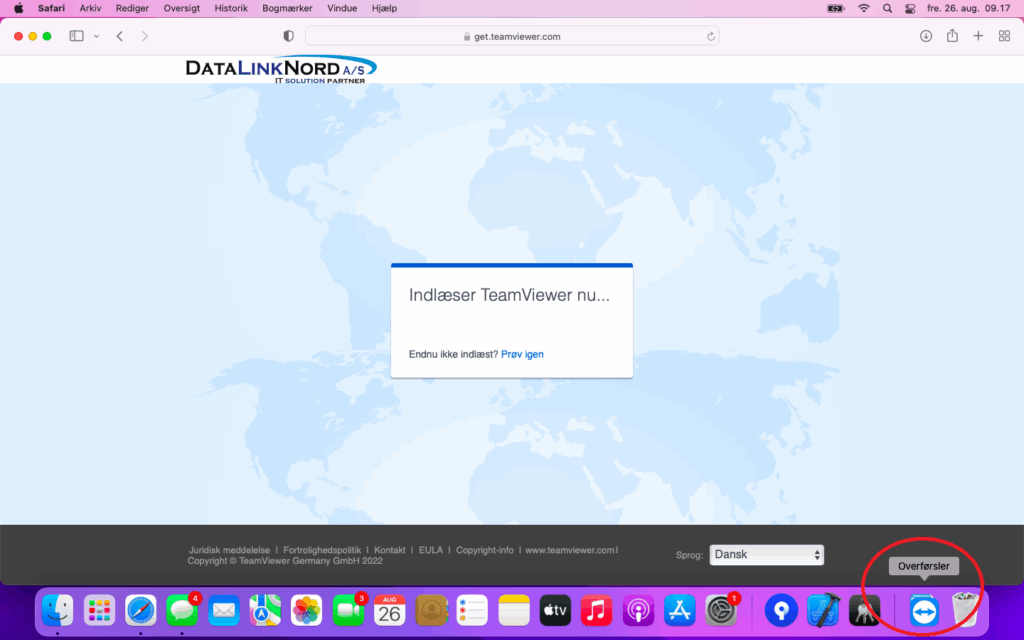
Task: Reload the page with the refresh icon
Action: click(711, 36)
